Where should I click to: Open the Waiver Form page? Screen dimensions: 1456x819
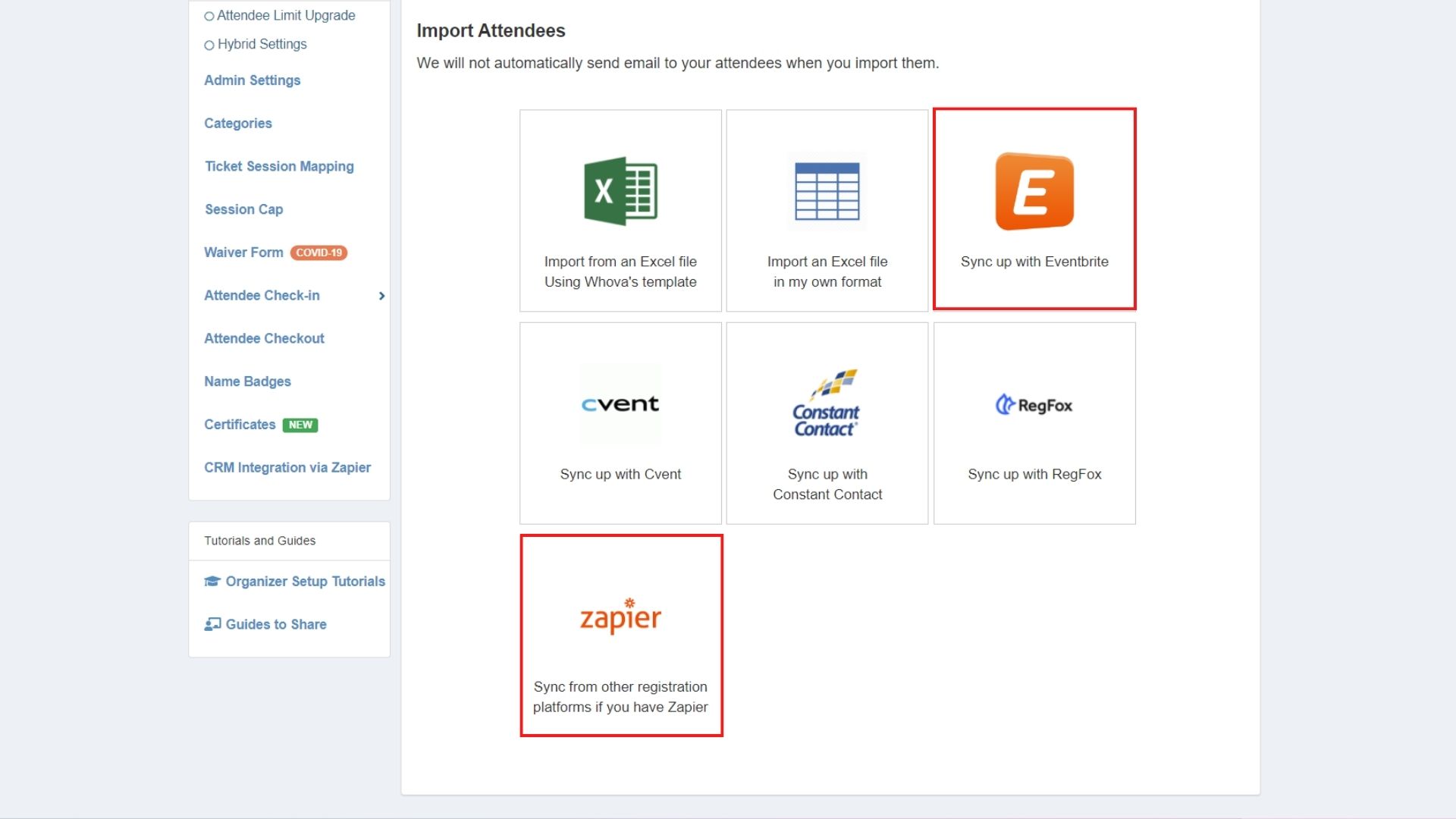click(243, 253)
